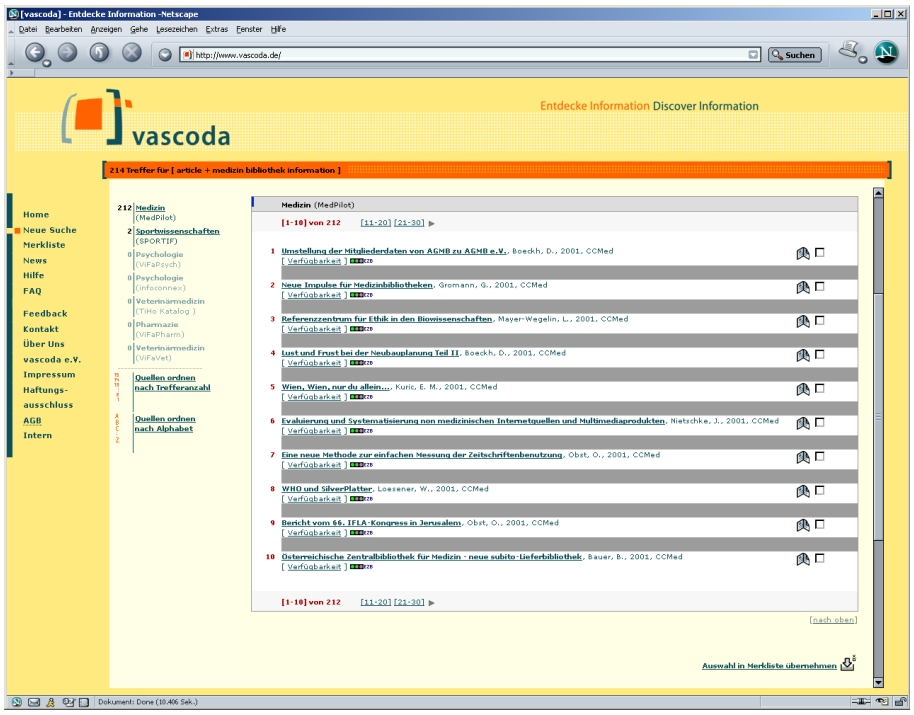The width and height of the screenshot is (914, 715).
Task: Click the vascoda logo
Action: 146,118
